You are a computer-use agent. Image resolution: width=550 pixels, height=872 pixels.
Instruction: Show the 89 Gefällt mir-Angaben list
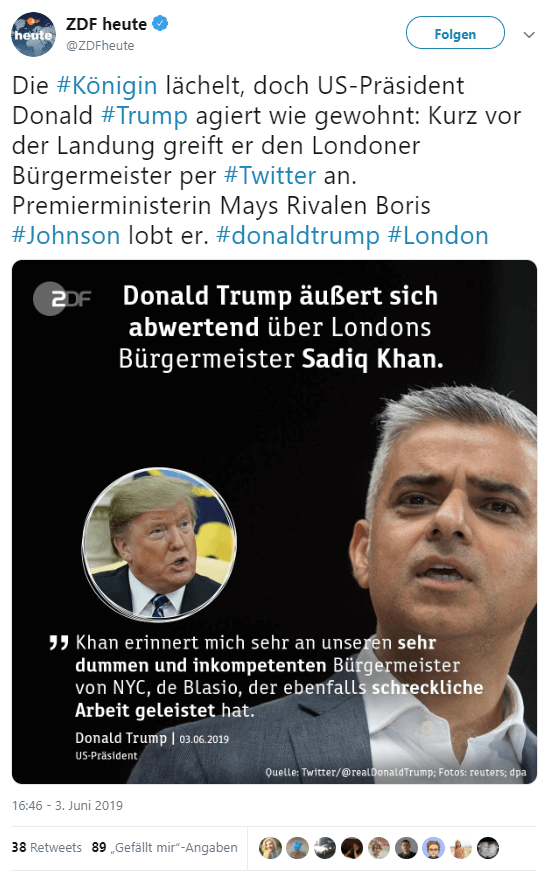point(165,847)
